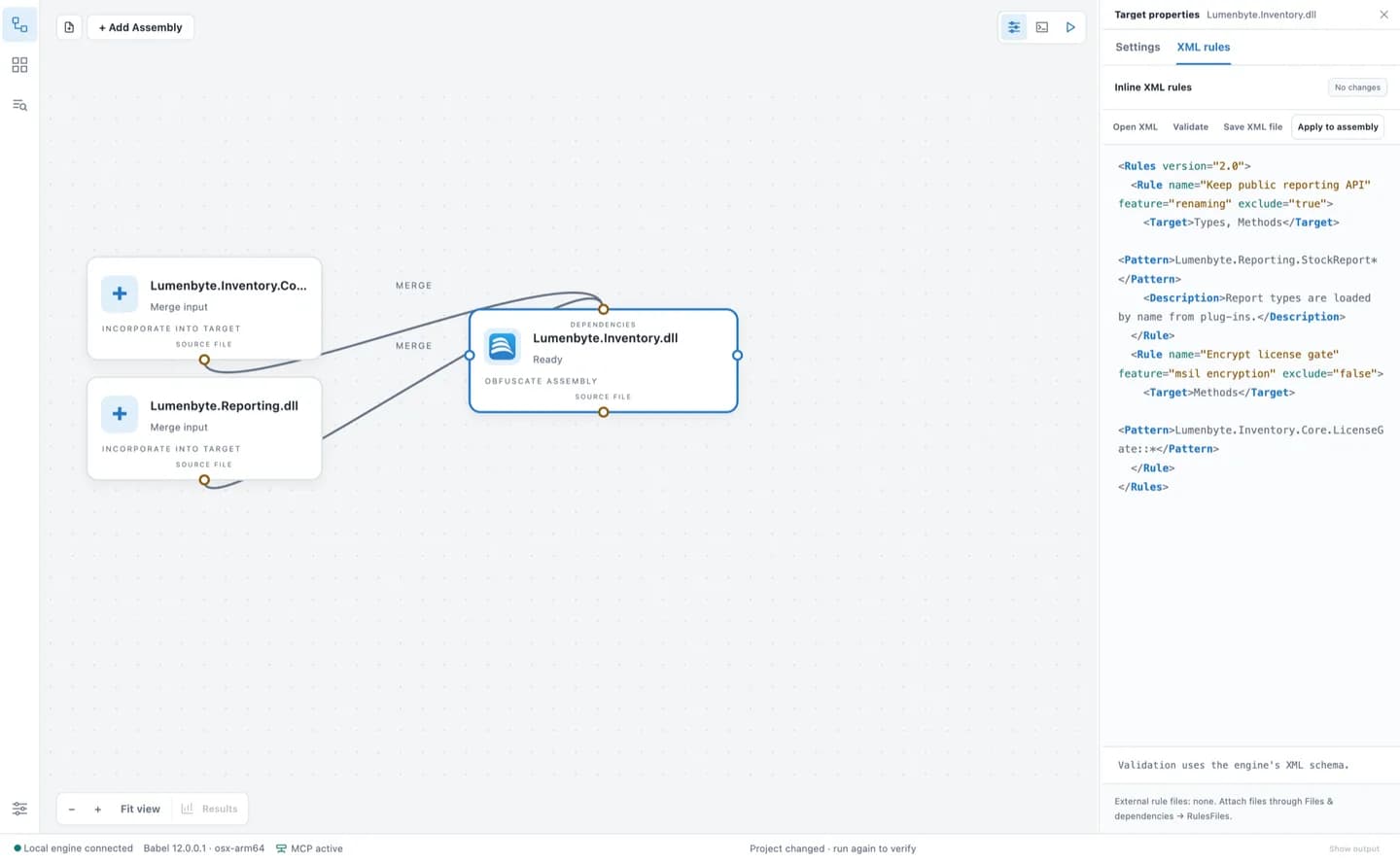Select the XML rules tab
This screenshot has height=863, width=1400.
1203,47
